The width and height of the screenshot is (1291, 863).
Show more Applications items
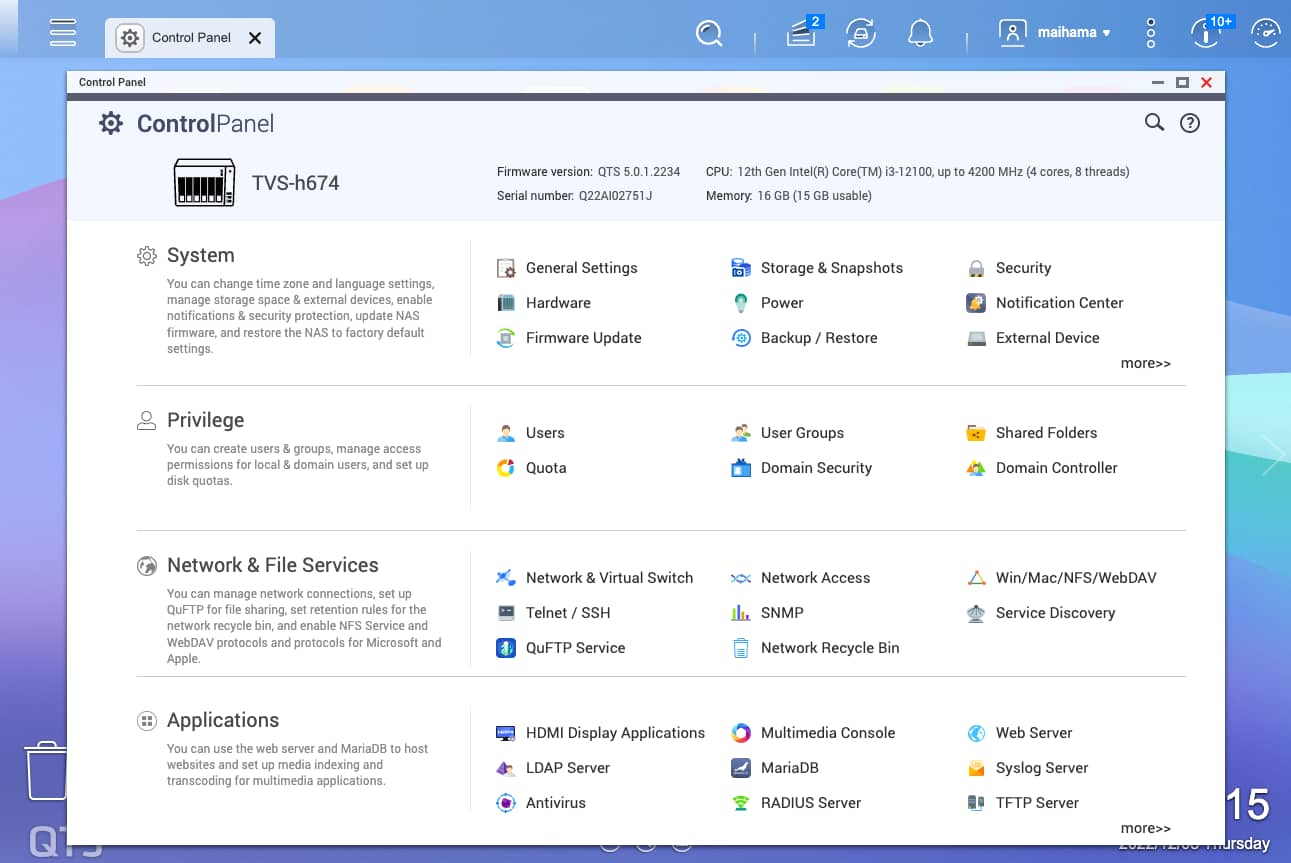[x=1145, y=828]
